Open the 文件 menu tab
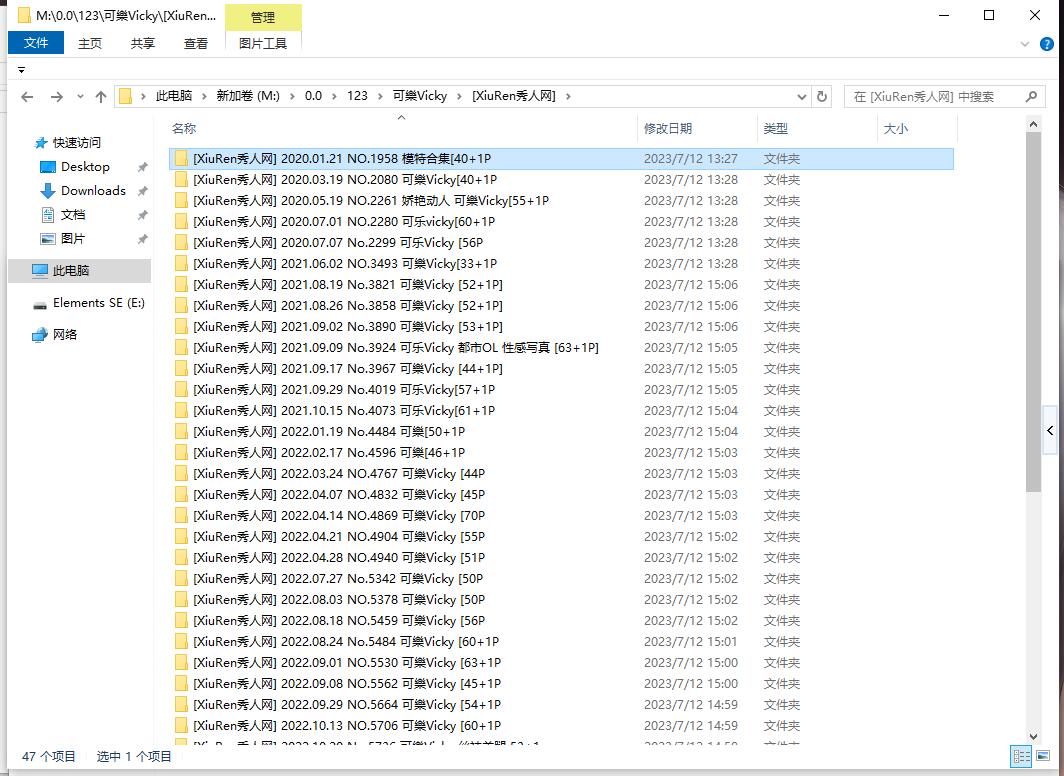1064x776 pixels. pyautogui.click(x=36, y=43)
